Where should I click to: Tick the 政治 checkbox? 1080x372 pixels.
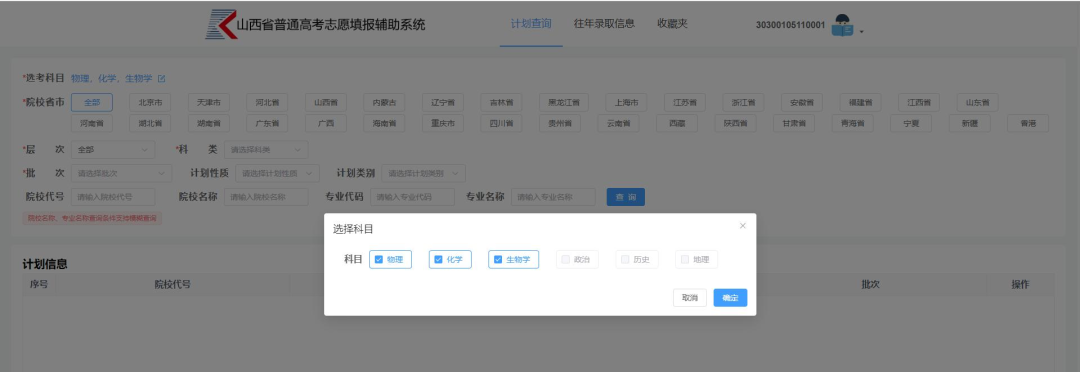pos(565,260)
